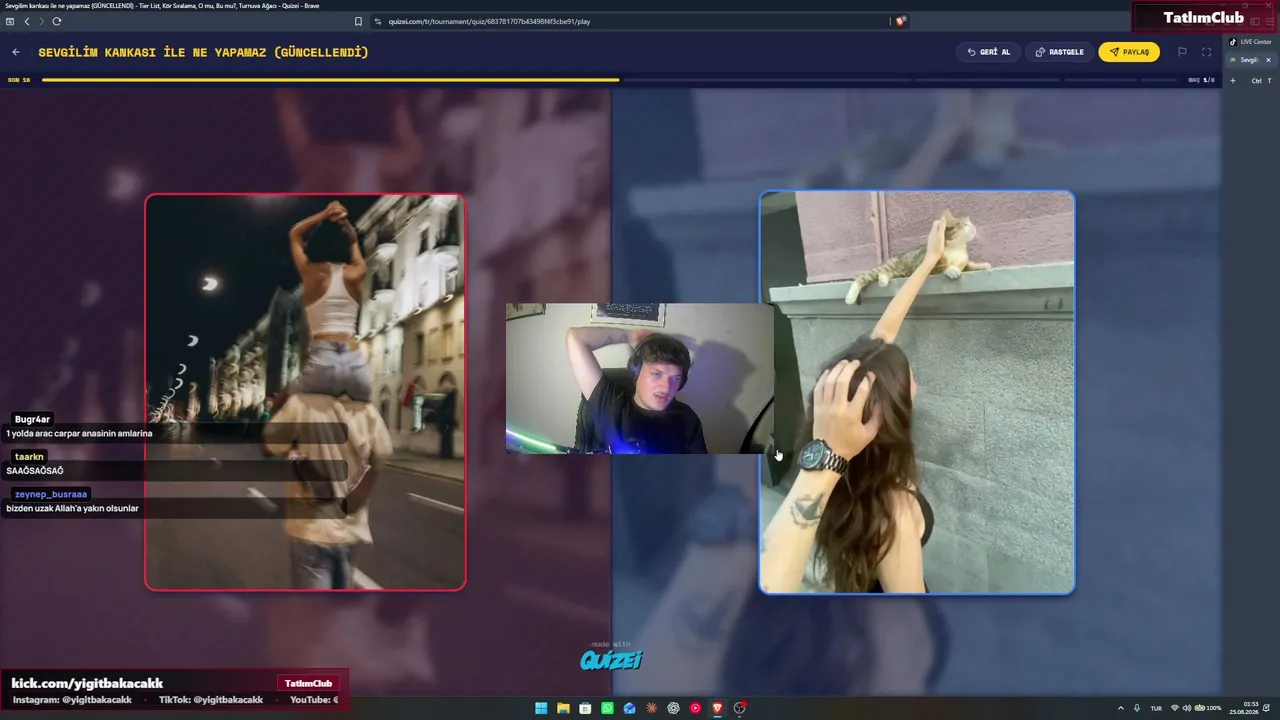Screen dimensions: 1280x720
Task: Open the volume speaker tray icon
Action: tap(1187, 708)
